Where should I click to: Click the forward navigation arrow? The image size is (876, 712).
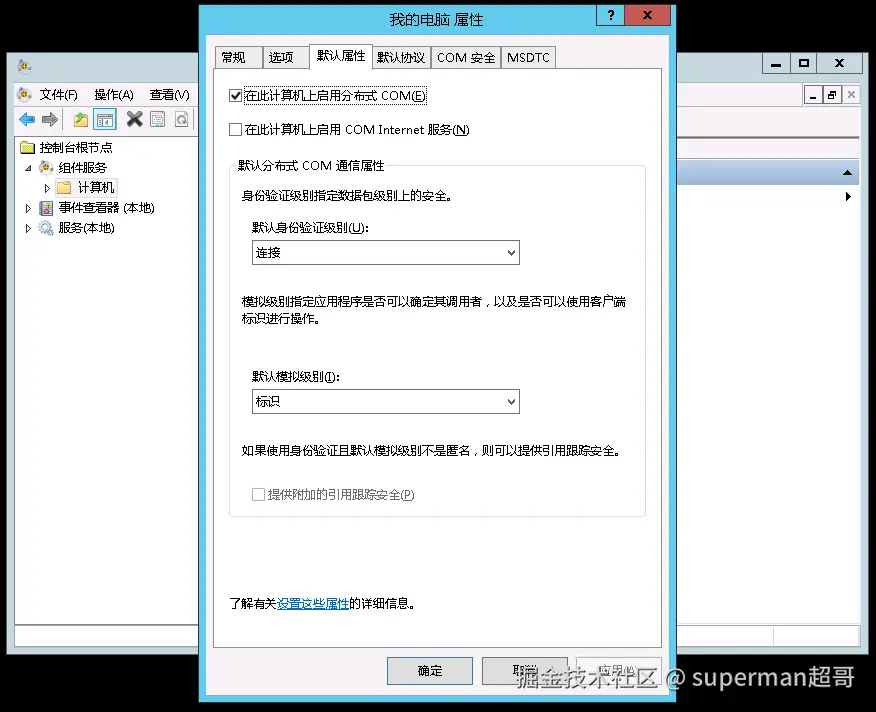coord(49,119)
